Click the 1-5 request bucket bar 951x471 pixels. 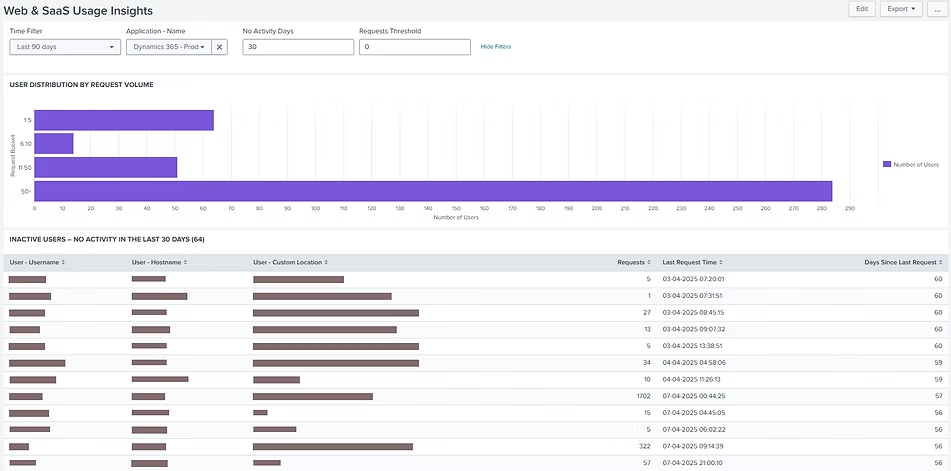124,120
